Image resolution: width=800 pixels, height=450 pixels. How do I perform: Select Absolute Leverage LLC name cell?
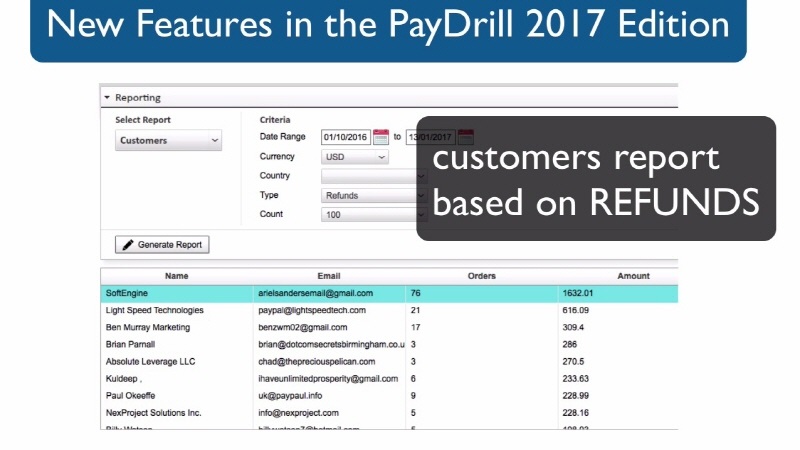point(151,362)
